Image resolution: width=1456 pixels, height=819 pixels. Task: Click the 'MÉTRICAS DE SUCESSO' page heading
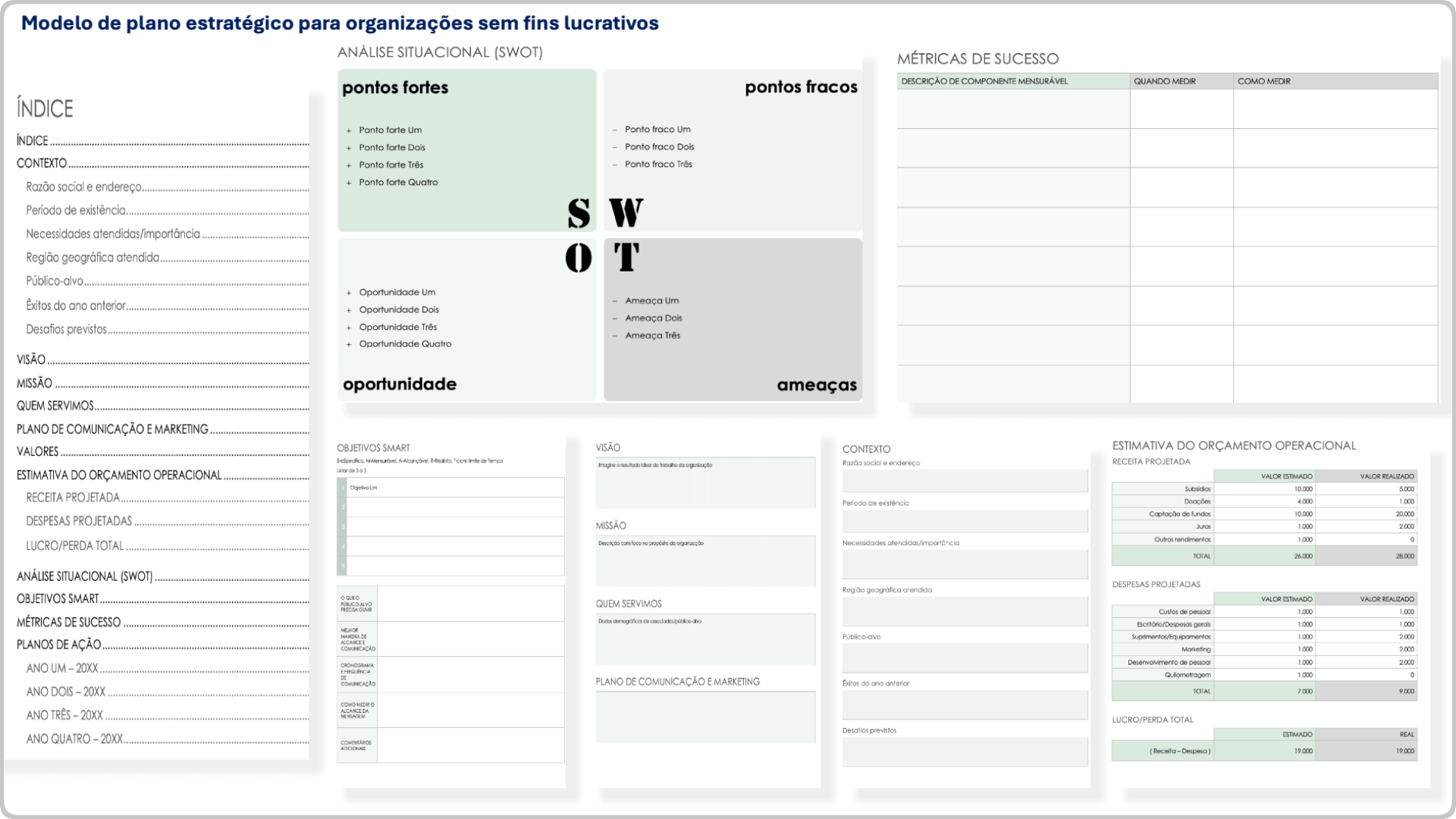(x=977, y=58)
